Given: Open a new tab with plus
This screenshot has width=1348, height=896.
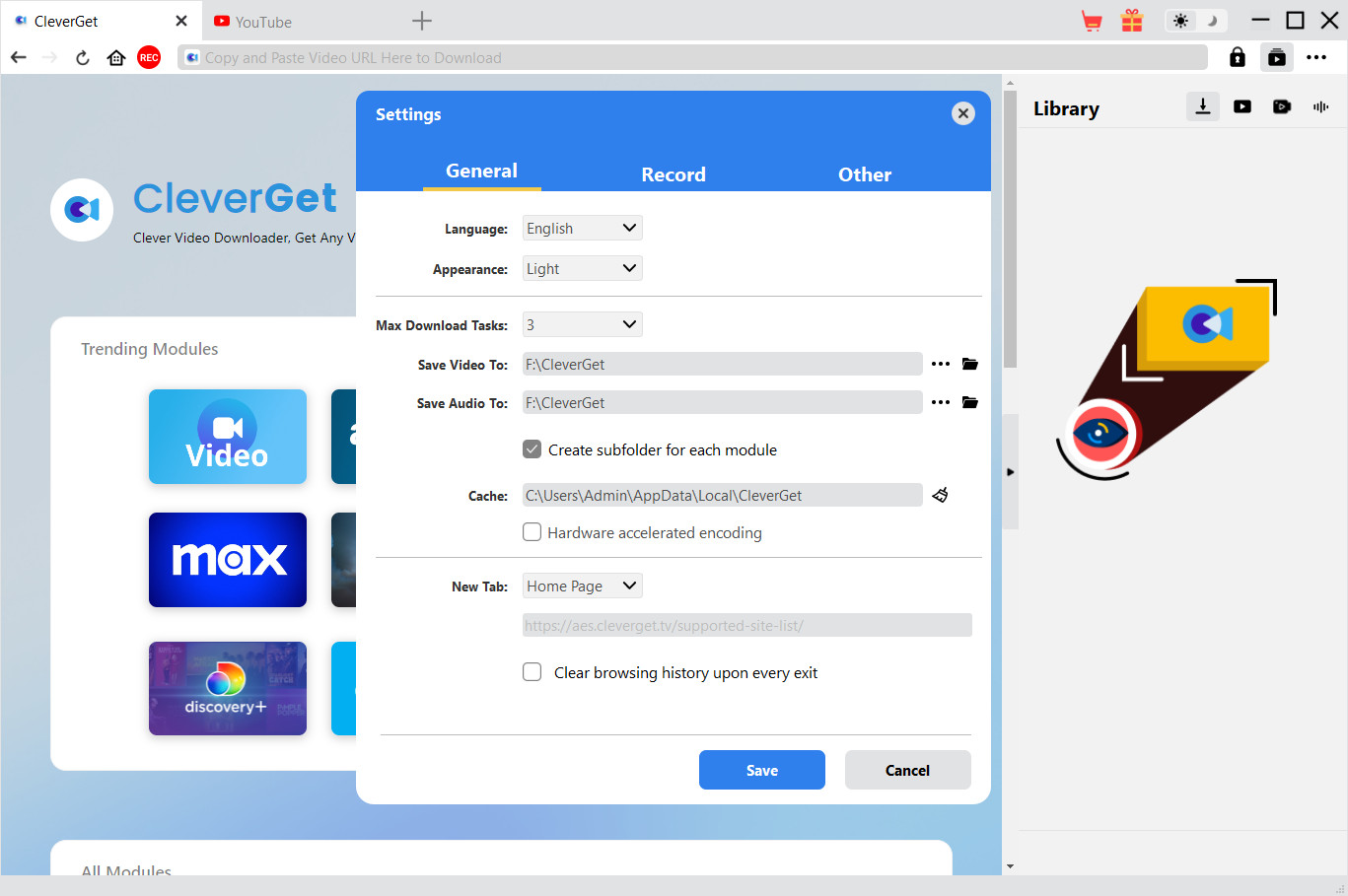Looking at the screenshot, I should (422, 21).
